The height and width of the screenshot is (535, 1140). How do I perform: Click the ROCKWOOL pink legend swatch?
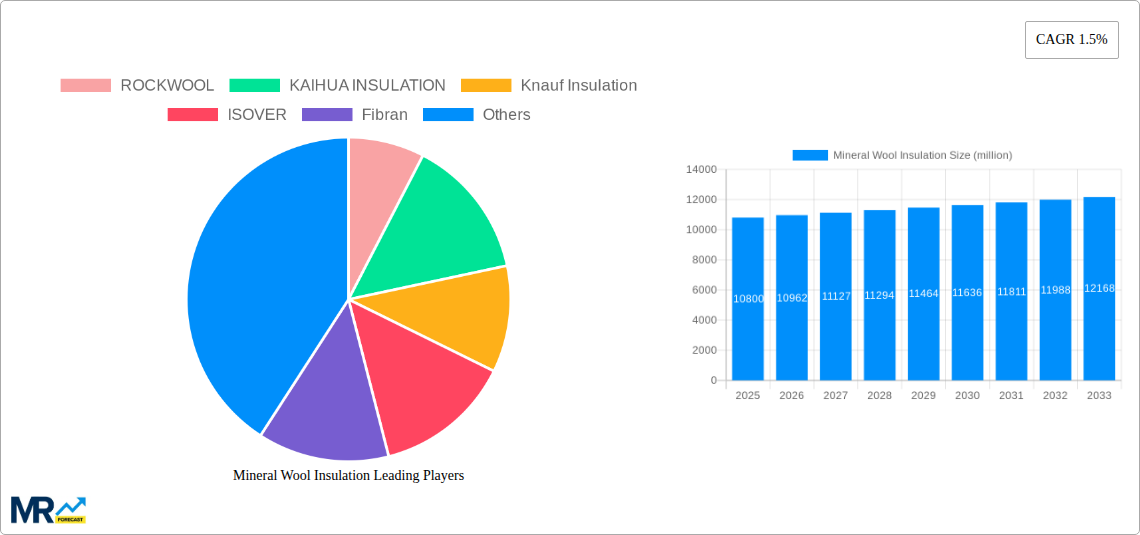[86, 85]
